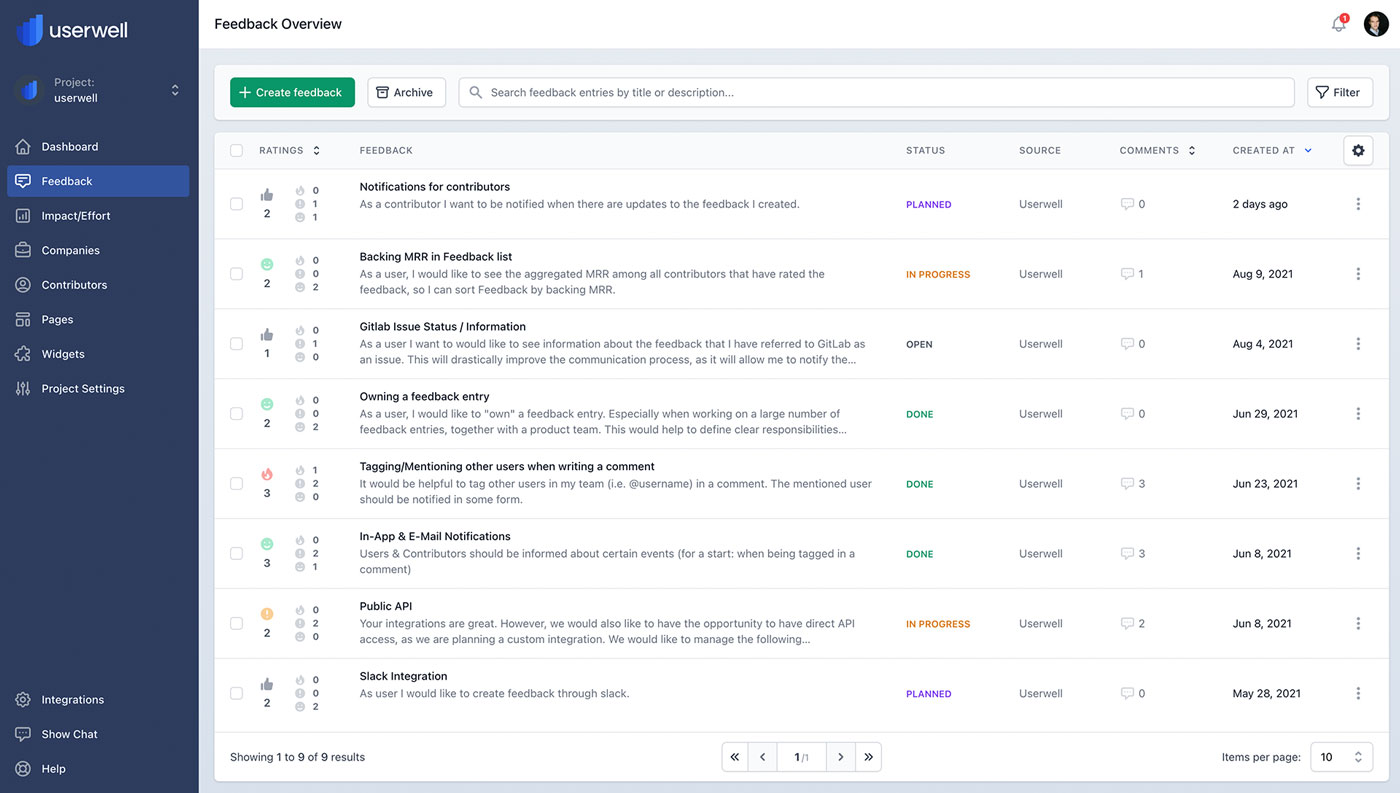The width and height of the screenshot is (1400, 793).
Task: Click the userwell logo
Action: coord(72,30)
